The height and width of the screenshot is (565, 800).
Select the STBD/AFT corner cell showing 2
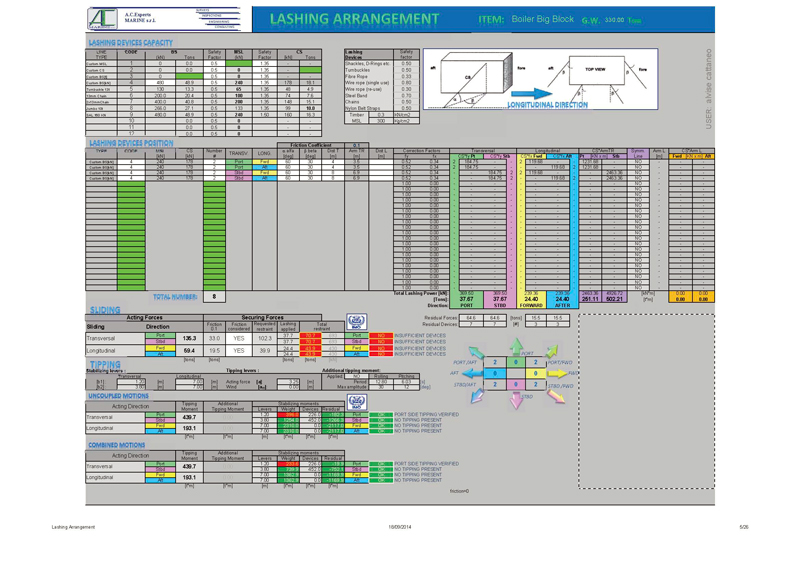click(x=495, y=384)
